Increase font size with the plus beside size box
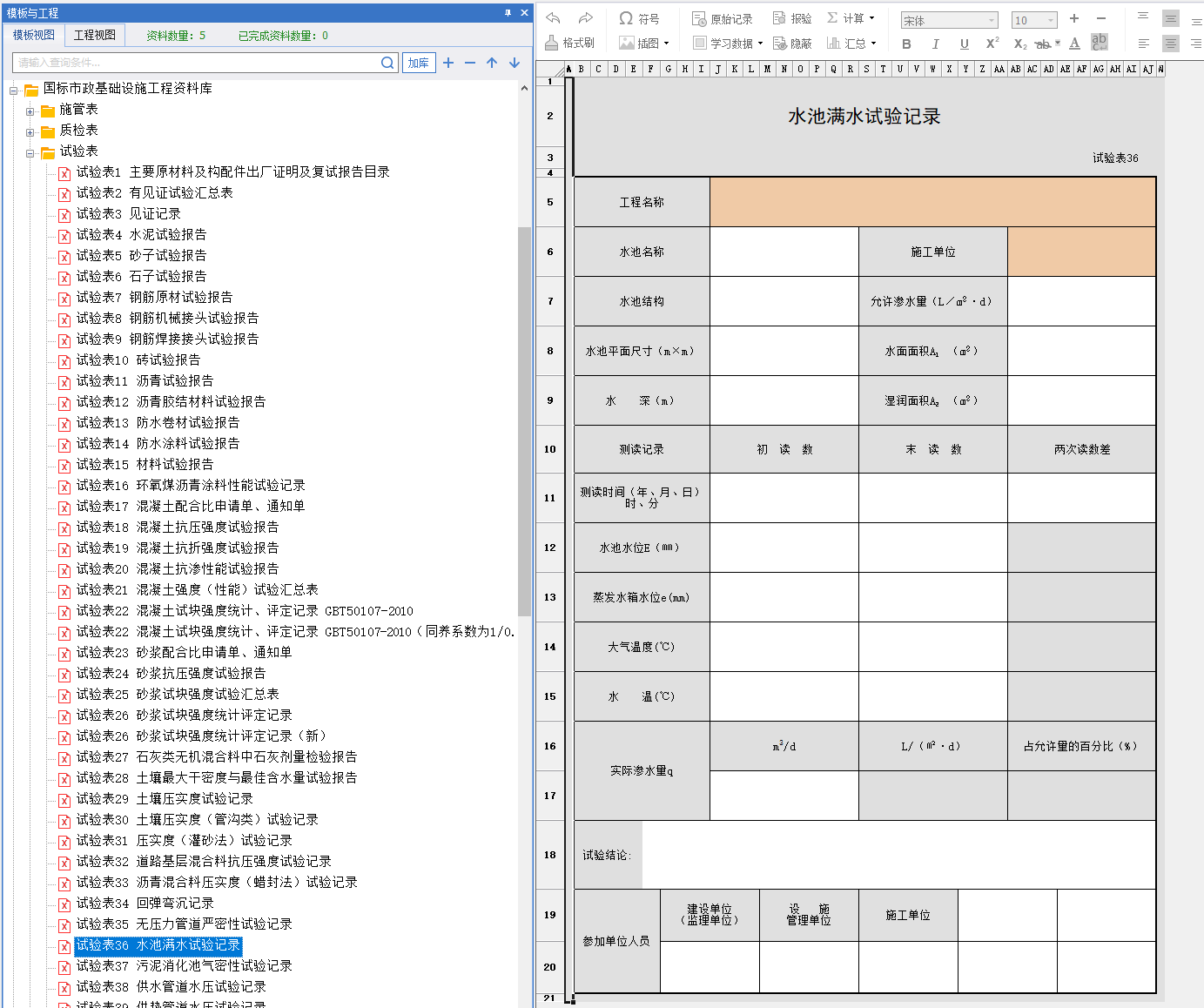The image size is (1204, 1008). (x=1074, y=18)
